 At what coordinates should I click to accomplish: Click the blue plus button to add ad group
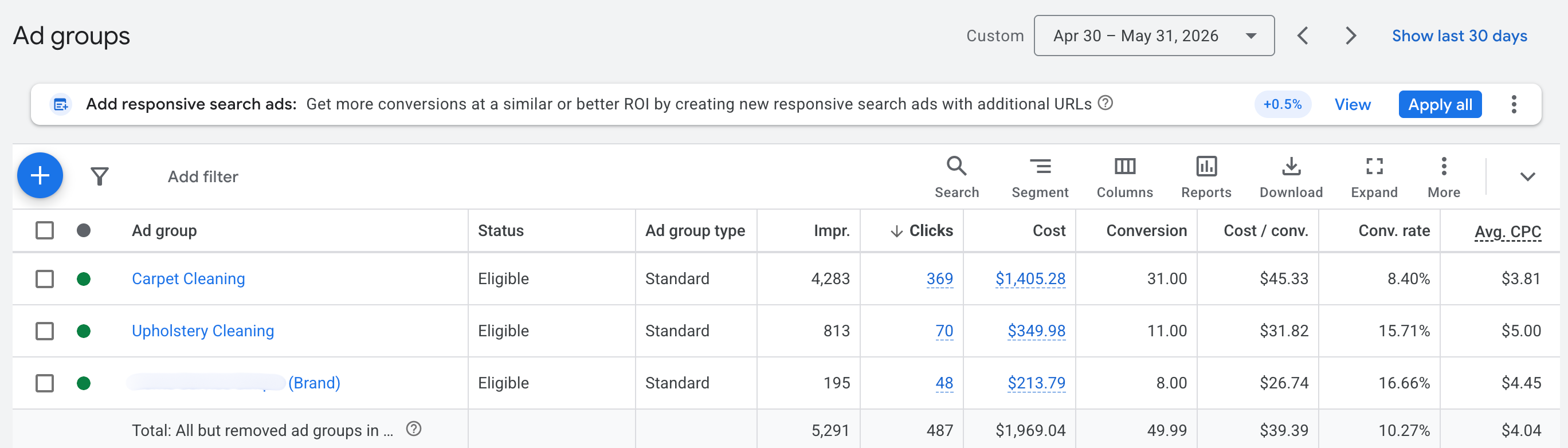pos(40,175)
